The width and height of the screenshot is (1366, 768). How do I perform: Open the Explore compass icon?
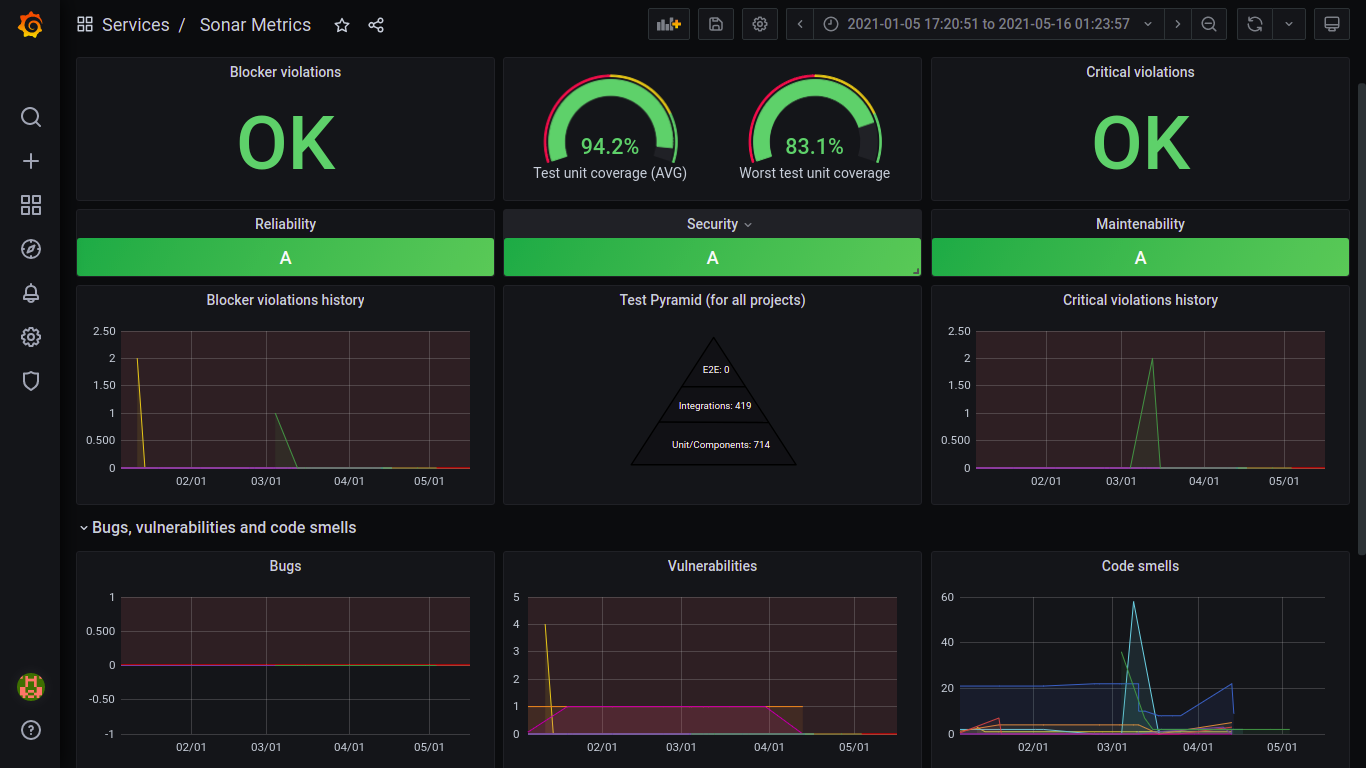click(x=31, y=249)
